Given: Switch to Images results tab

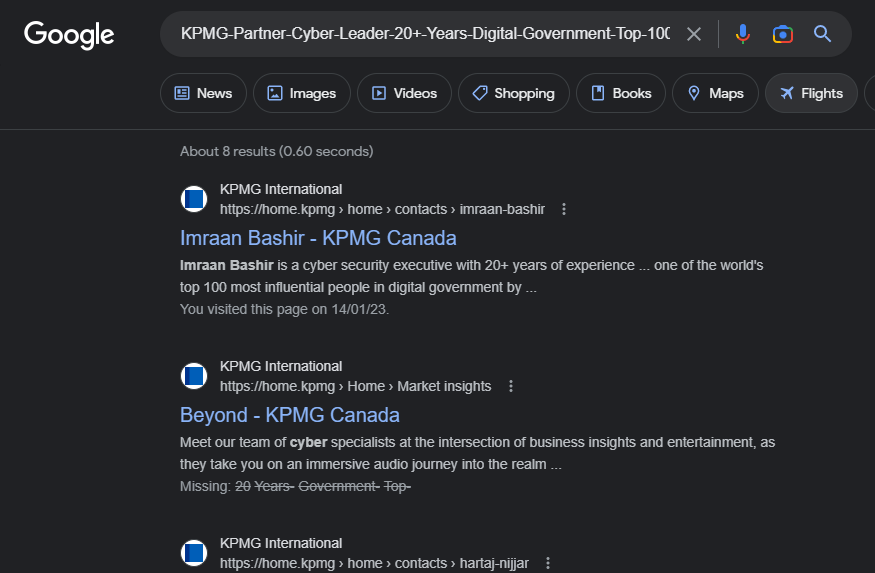Looking at the screenshot, I should point(302,93).
